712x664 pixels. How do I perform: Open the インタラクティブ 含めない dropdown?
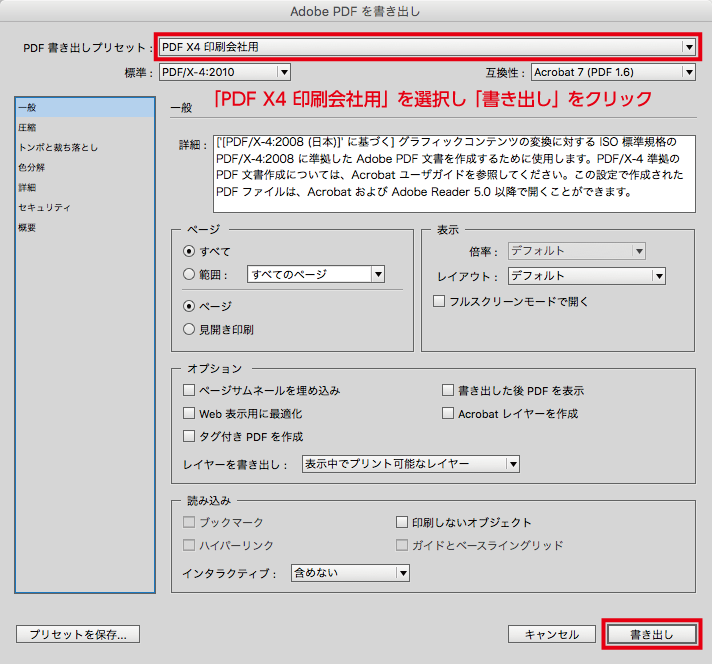(350, 573)
